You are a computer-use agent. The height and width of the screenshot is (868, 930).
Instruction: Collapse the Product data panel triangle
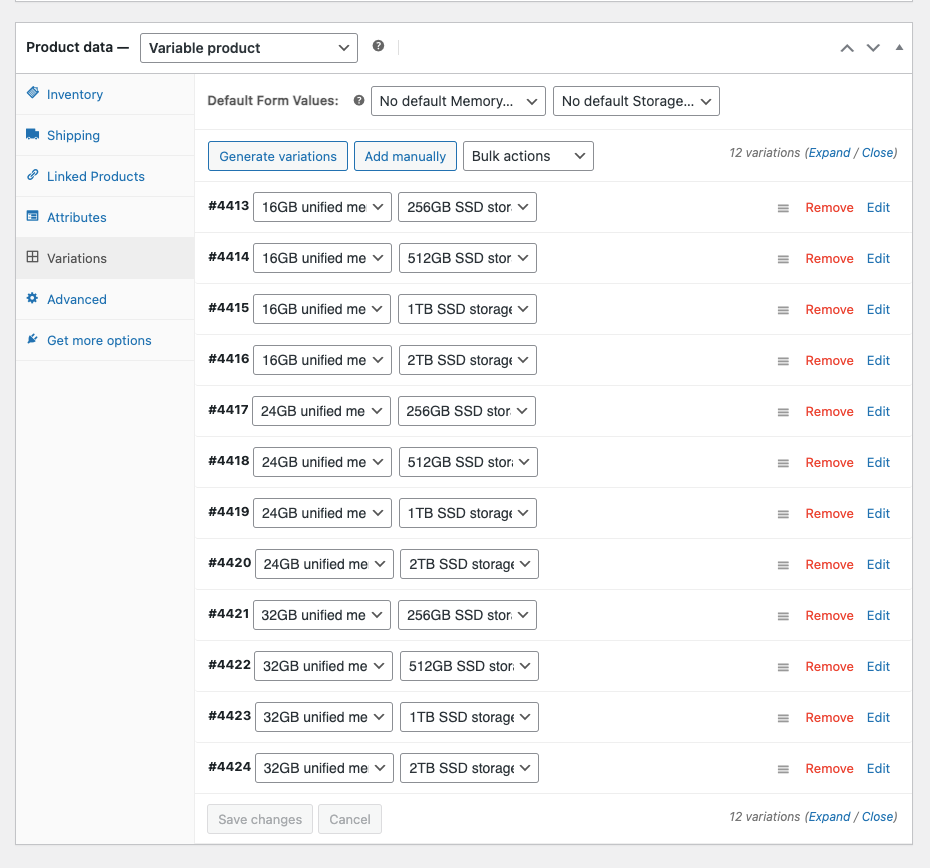(x=899, y=48)
